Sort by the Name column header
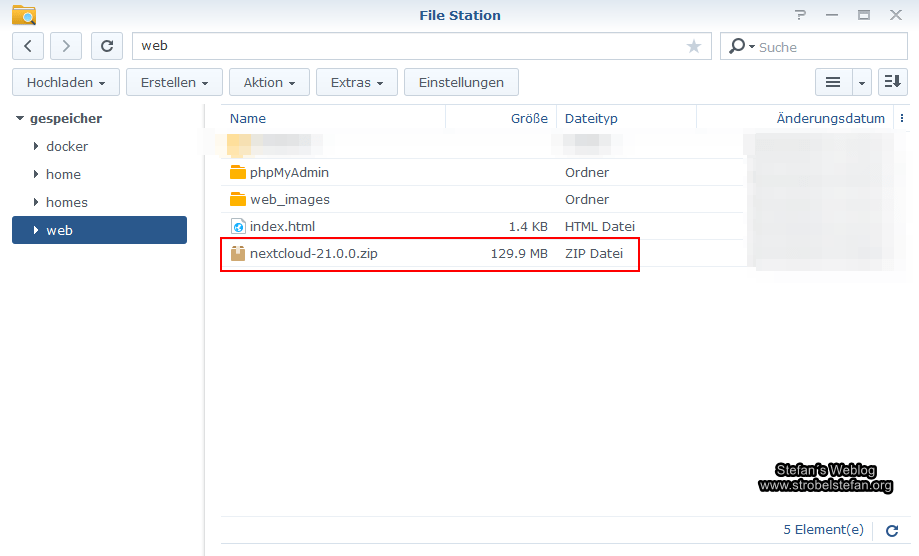Screen dimensions: 919x556 pyautogui.click(x=247, y=118)
